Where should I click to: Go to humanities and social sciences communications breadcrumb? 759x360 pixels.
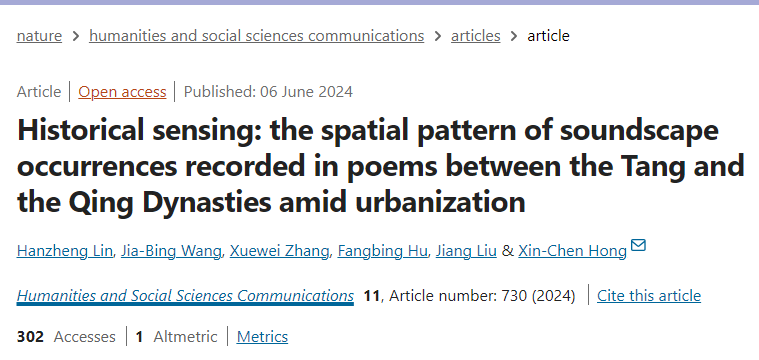point(257,36)
